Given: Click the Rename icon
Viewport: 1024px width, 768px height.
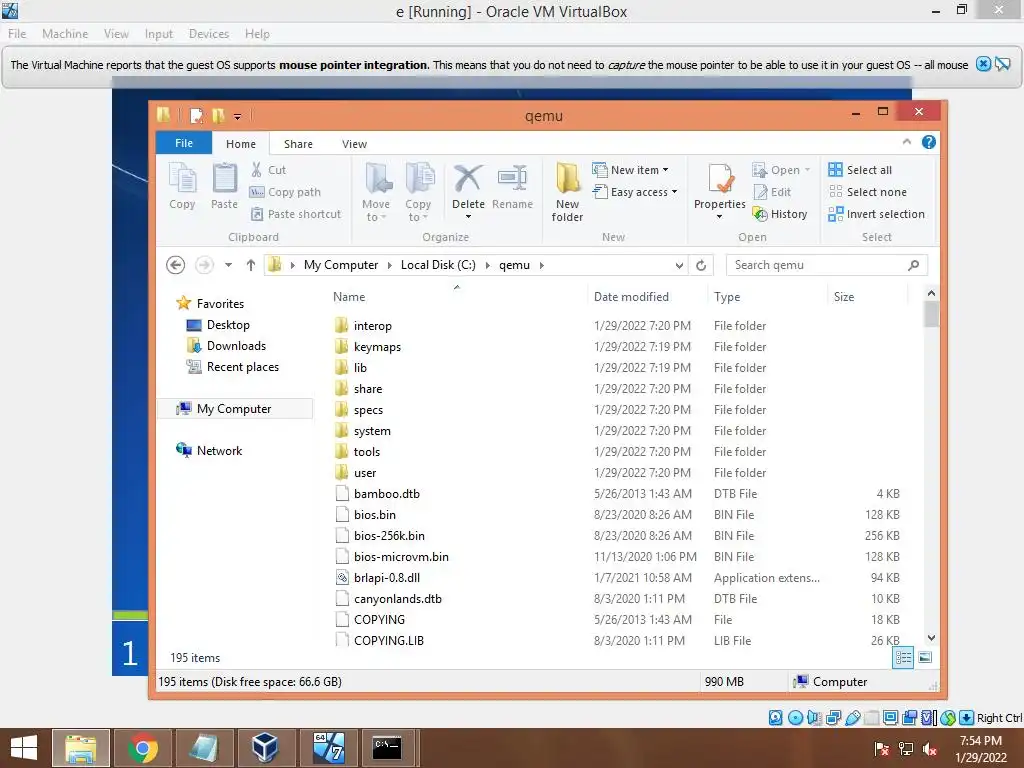Looking at the screenshot, I should click(x=512, y=178).
